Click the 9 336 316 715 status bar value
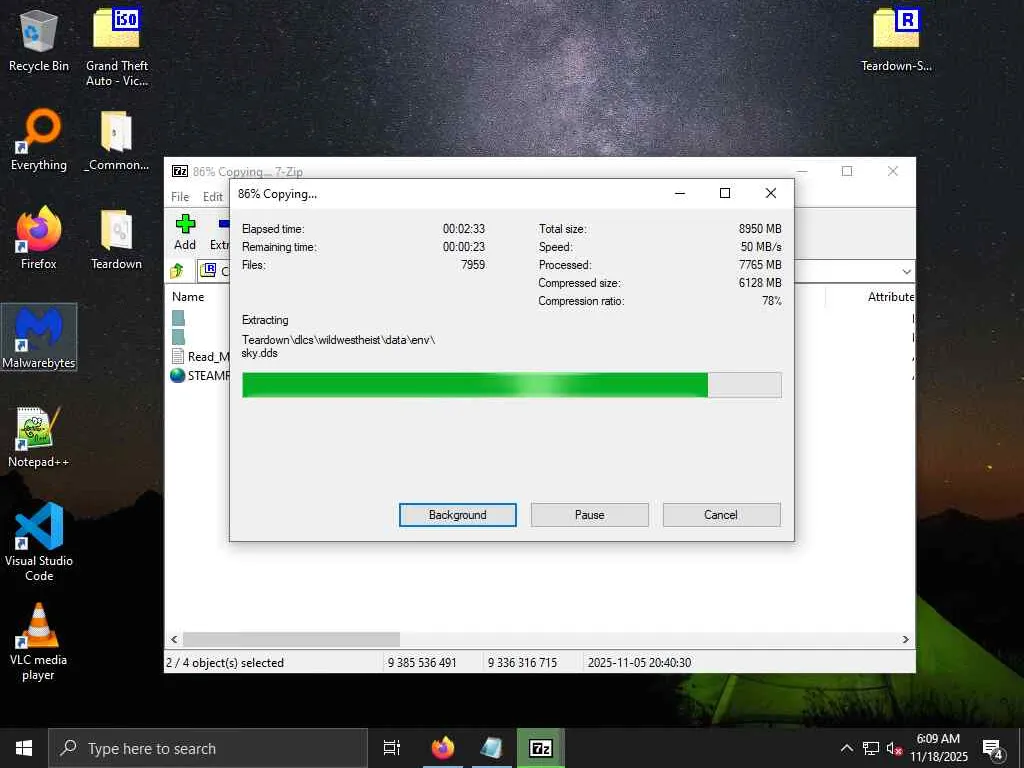This screenshot has width=1024, height=768. pos(522,662)
